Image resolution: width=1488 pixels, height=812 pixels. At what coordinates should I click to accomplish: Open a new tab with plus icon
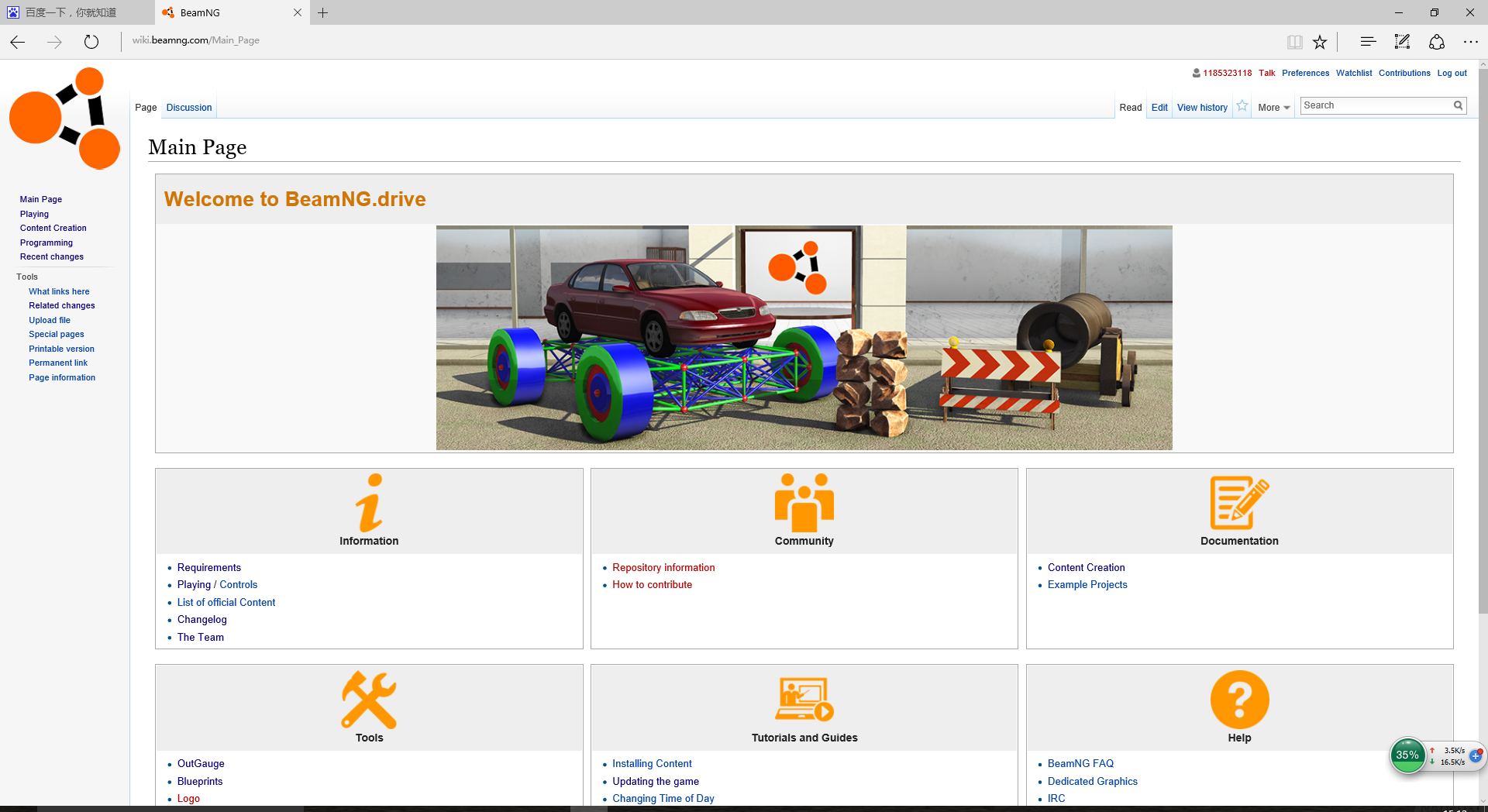pyautogui.click(x=323, y=12)
